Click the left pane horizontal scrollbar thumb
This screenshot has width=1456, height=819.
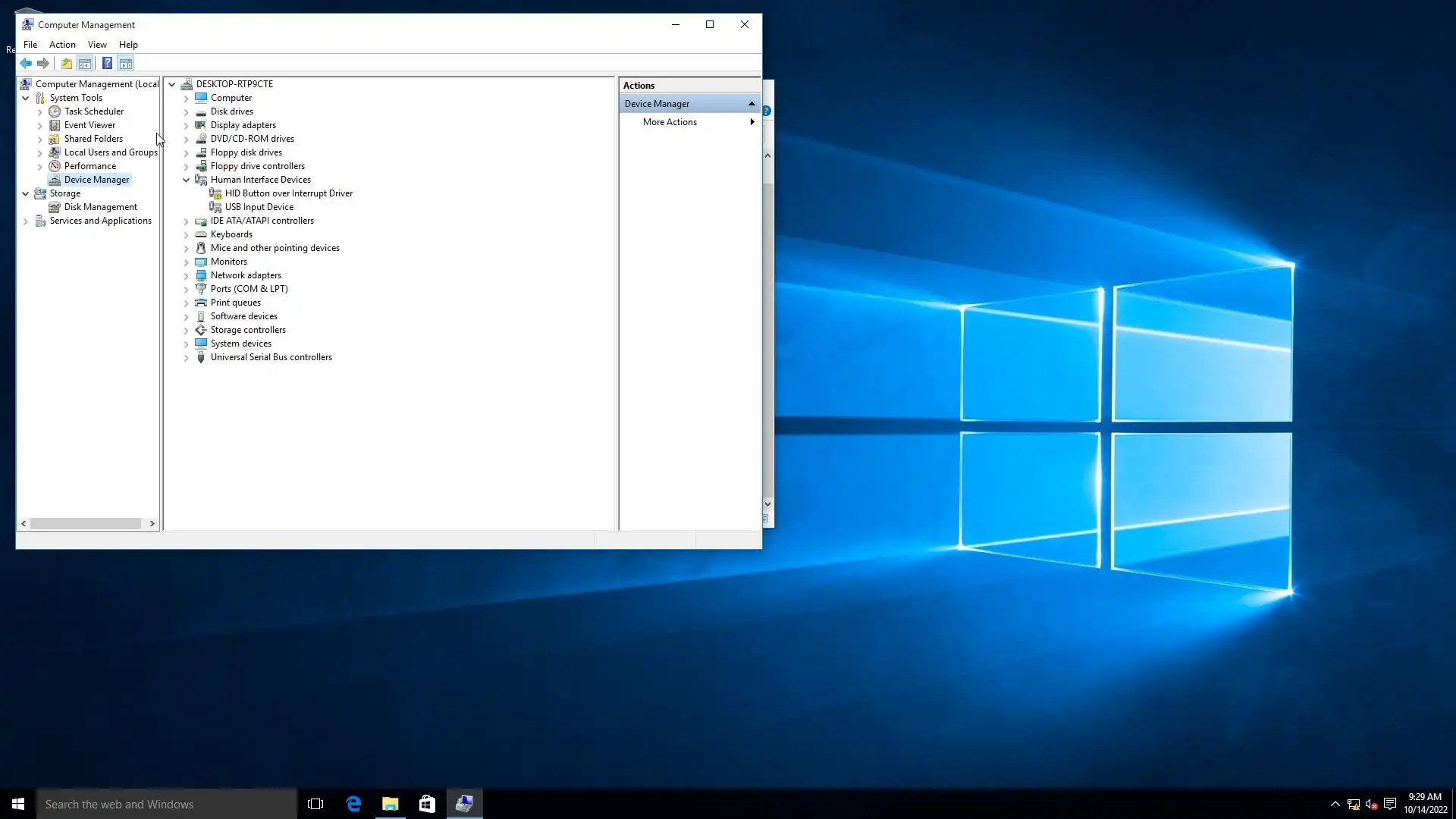[x=85, y=523]
